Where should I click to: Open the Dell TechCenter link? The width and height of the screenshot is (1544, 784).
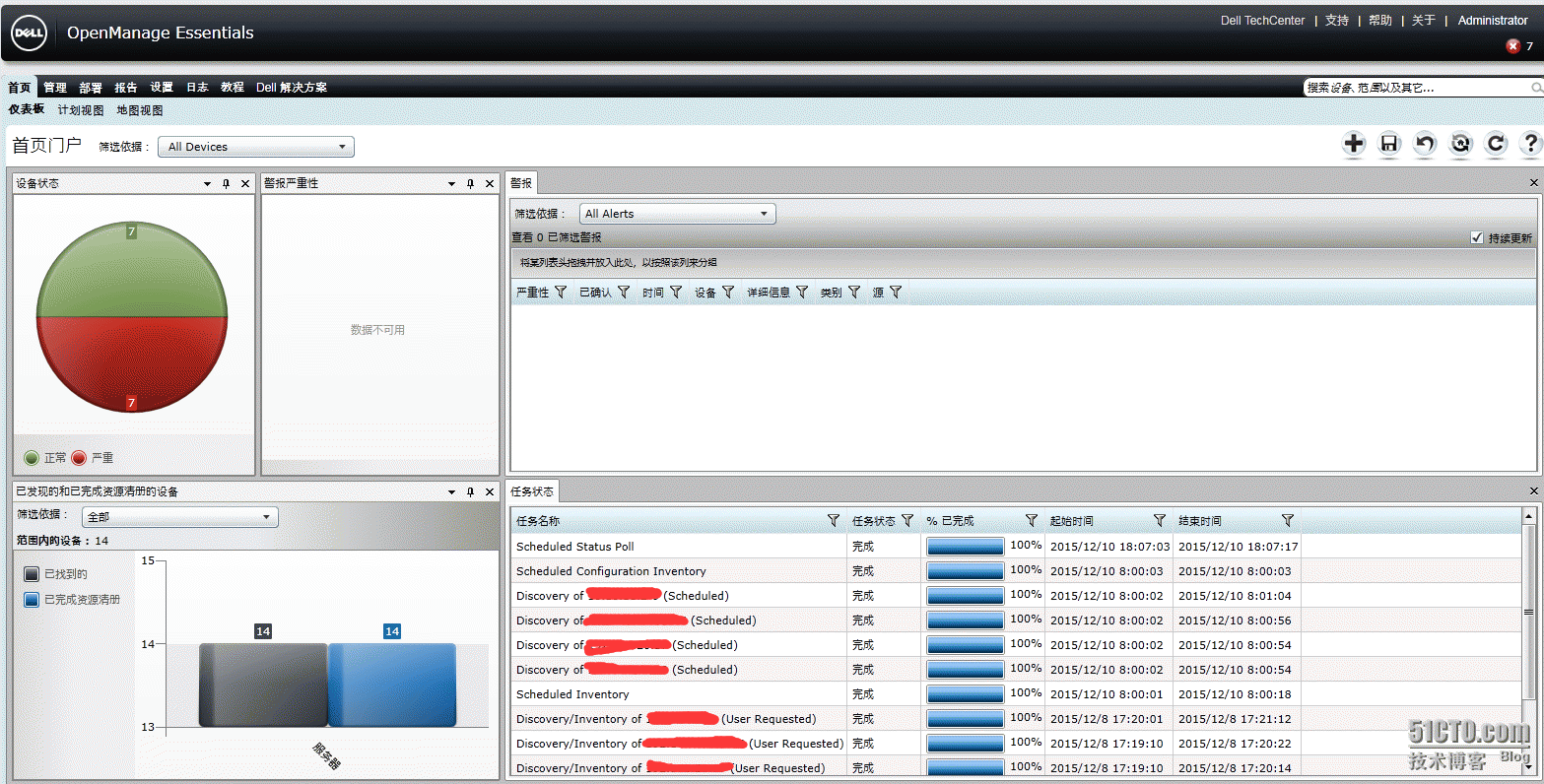(1262, 21)
